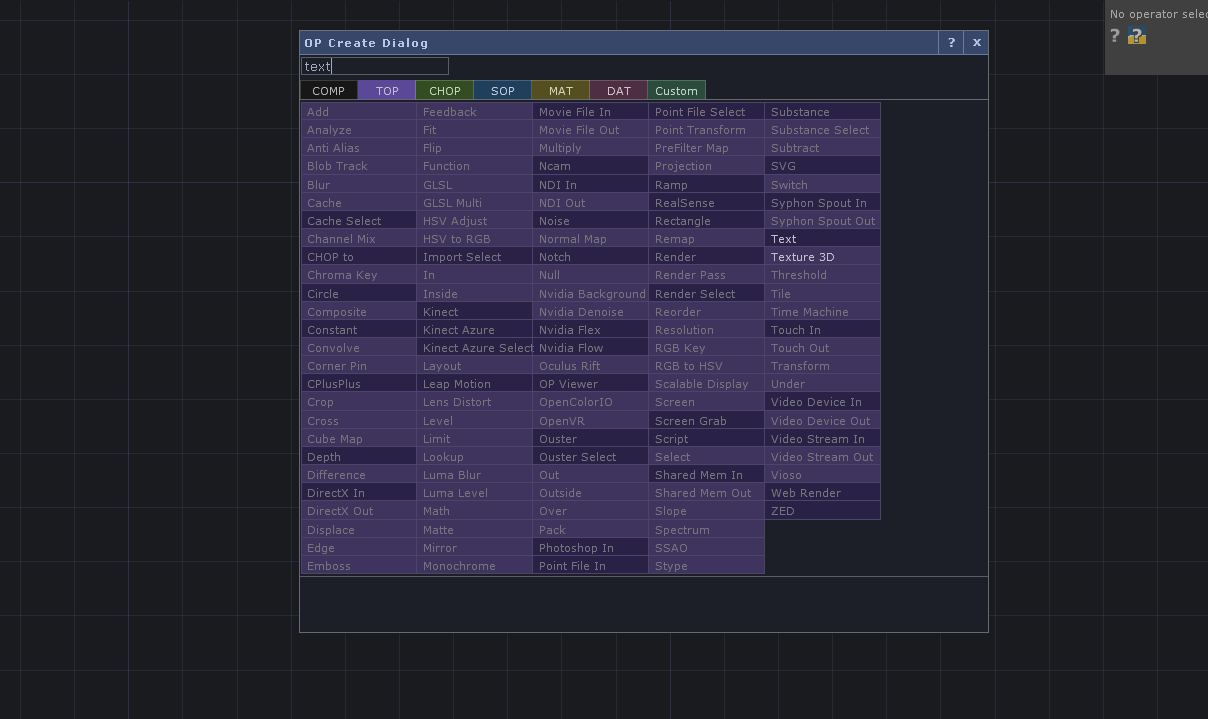This screenshot has width=1208, height=719.
Task: Select the Switch operator
Action: (x=823, y=185)
